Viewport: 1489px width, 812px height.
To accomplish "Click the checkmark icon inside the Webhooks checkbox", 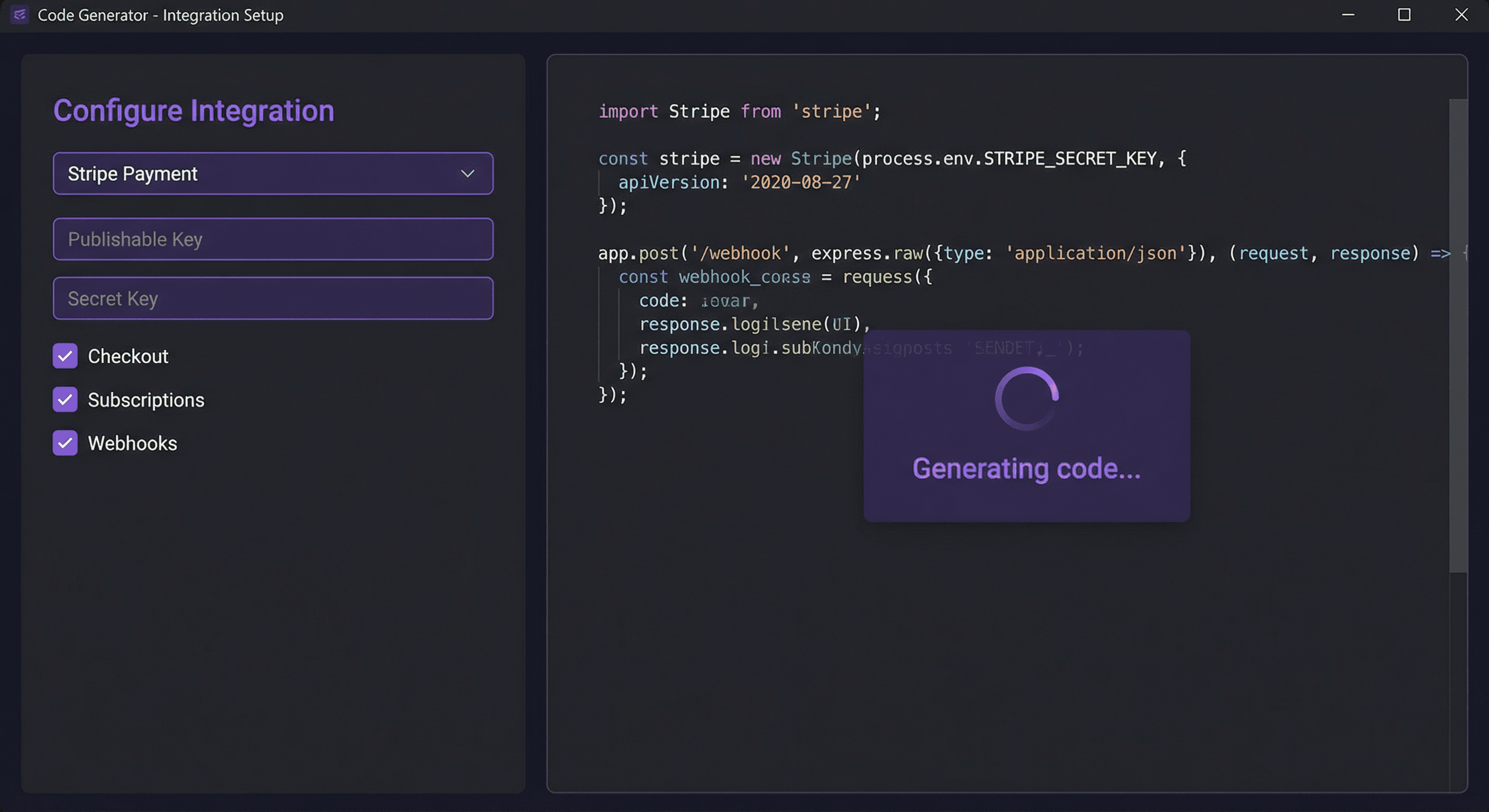I will click(x=66, y=444).
